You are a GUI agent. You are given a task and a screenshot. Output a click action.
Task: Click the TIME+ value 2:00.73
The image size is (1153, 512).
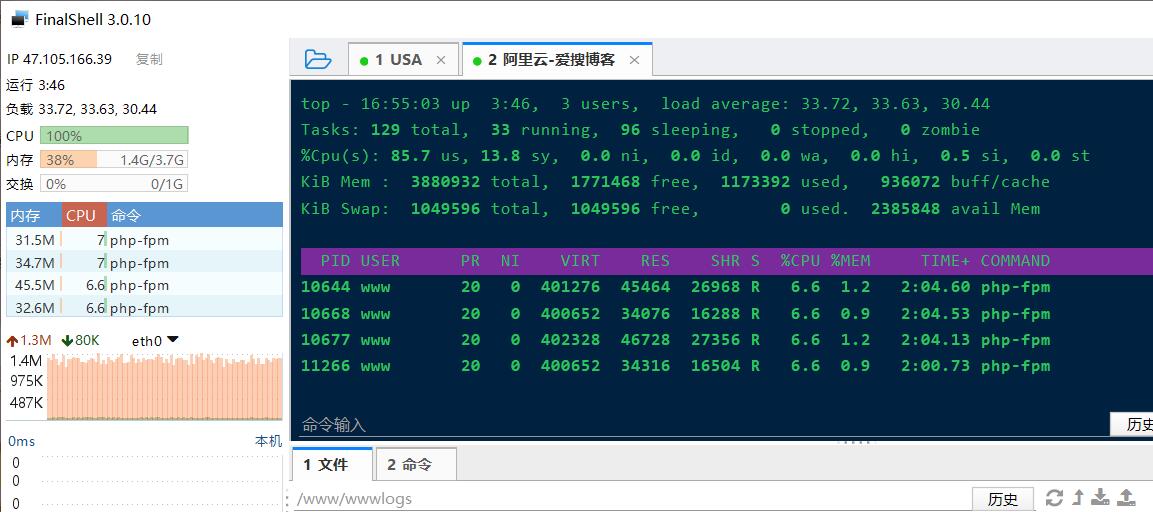935,366
